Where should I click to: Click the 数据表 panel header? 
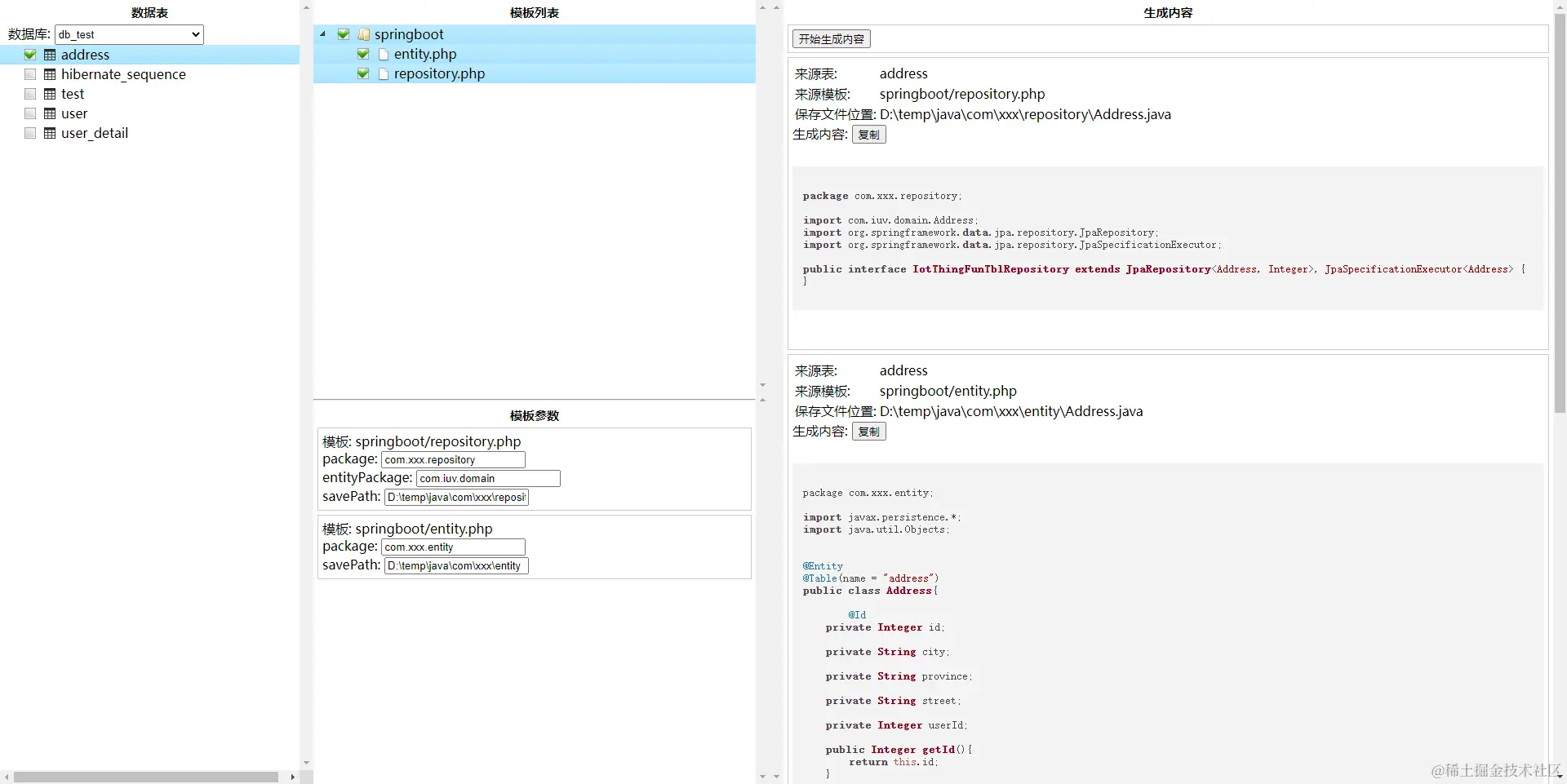(149, 13)
